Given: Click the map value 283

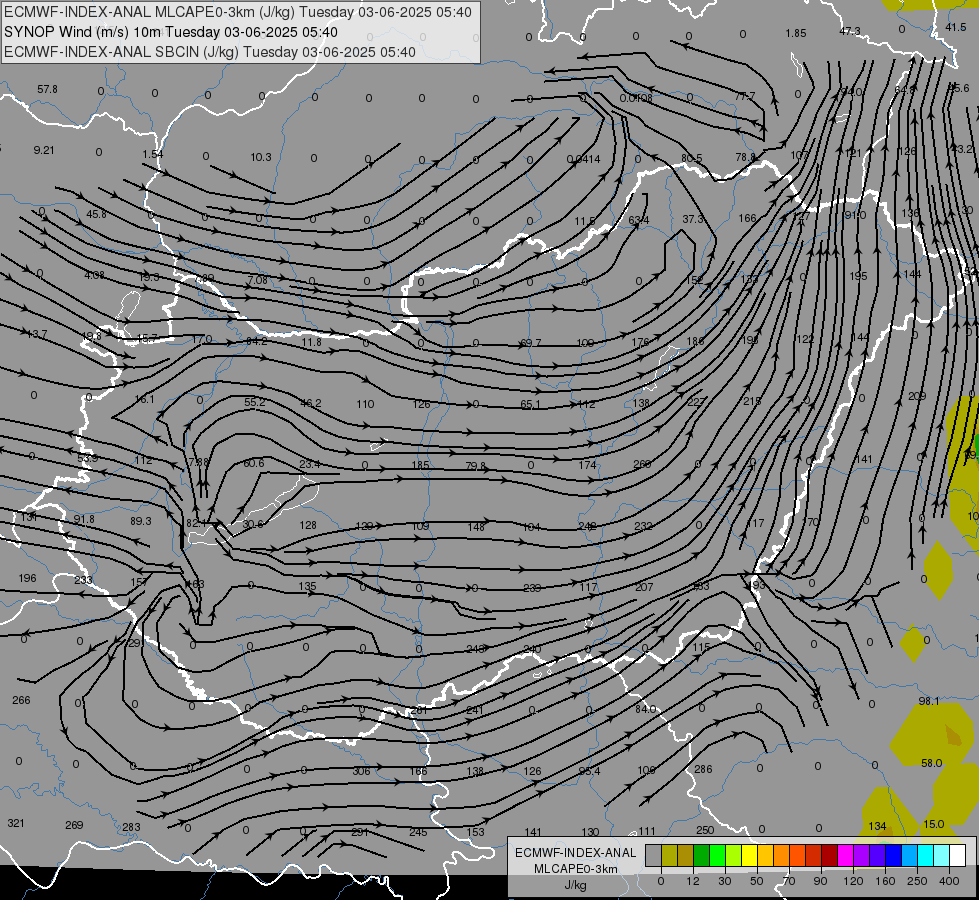Looking at the screenshot, I should point(131,827).
